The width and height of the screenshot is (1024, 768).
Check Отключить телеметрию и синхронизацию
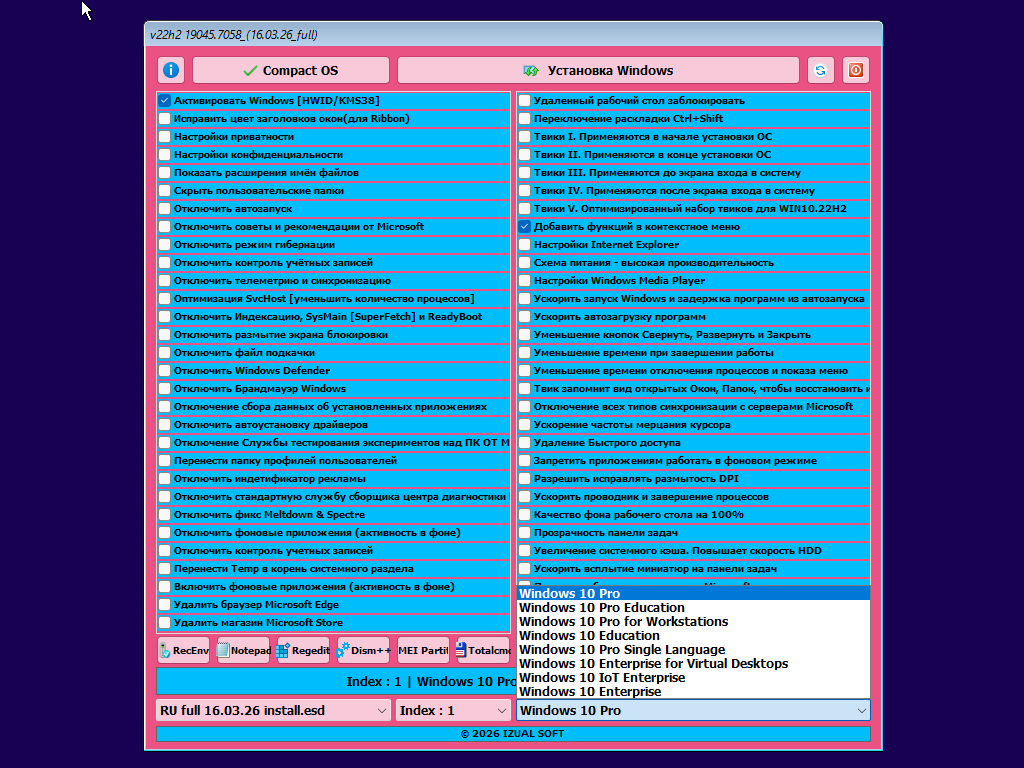[x=165, y=281]
